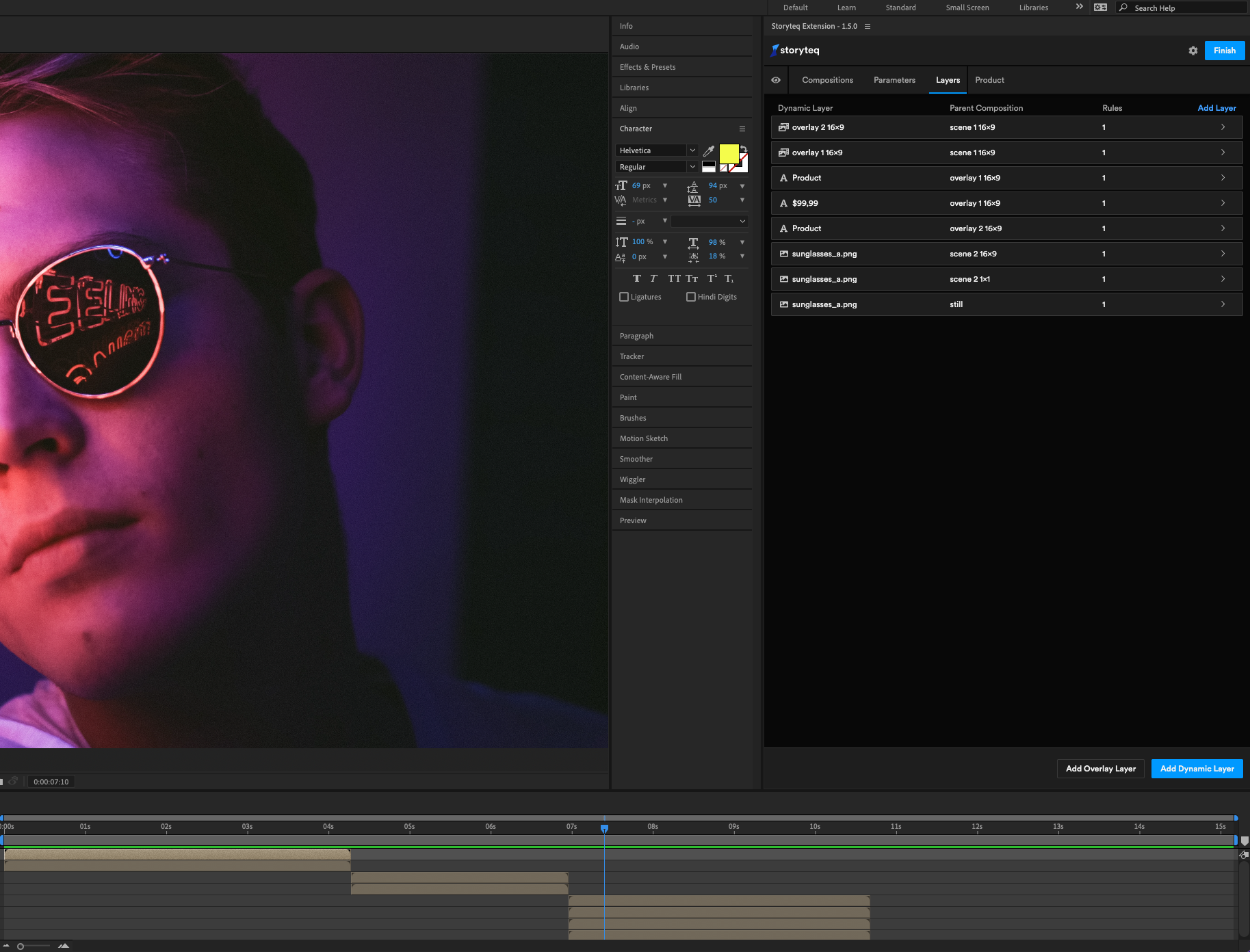Screen dimensions: 1250x952
Task: Open Storyteq settings gear
Action: (x=1193, y=51)
